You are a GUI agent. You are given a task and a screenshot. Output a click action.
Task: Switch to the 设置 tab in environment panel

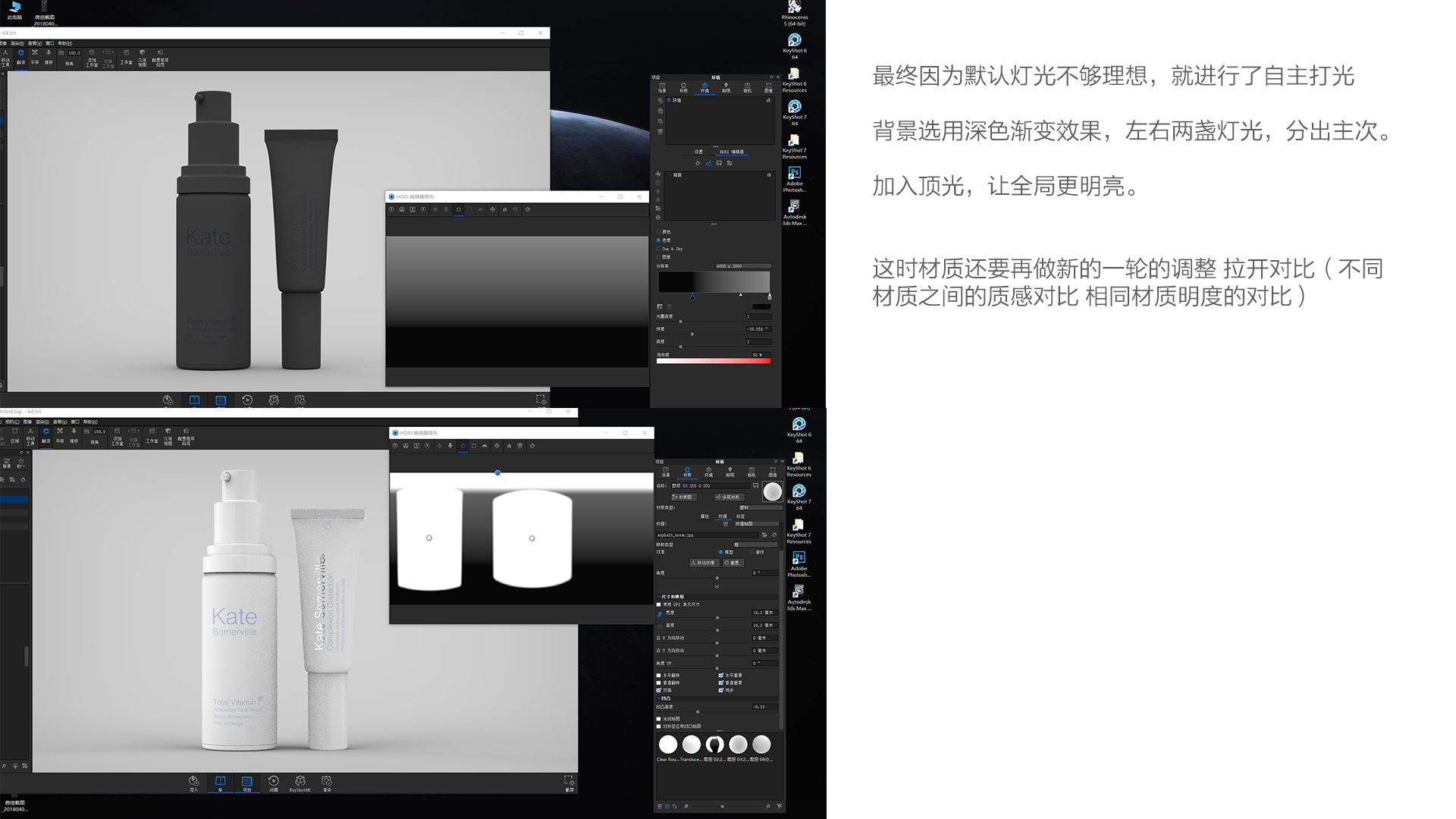coord(700,152)
